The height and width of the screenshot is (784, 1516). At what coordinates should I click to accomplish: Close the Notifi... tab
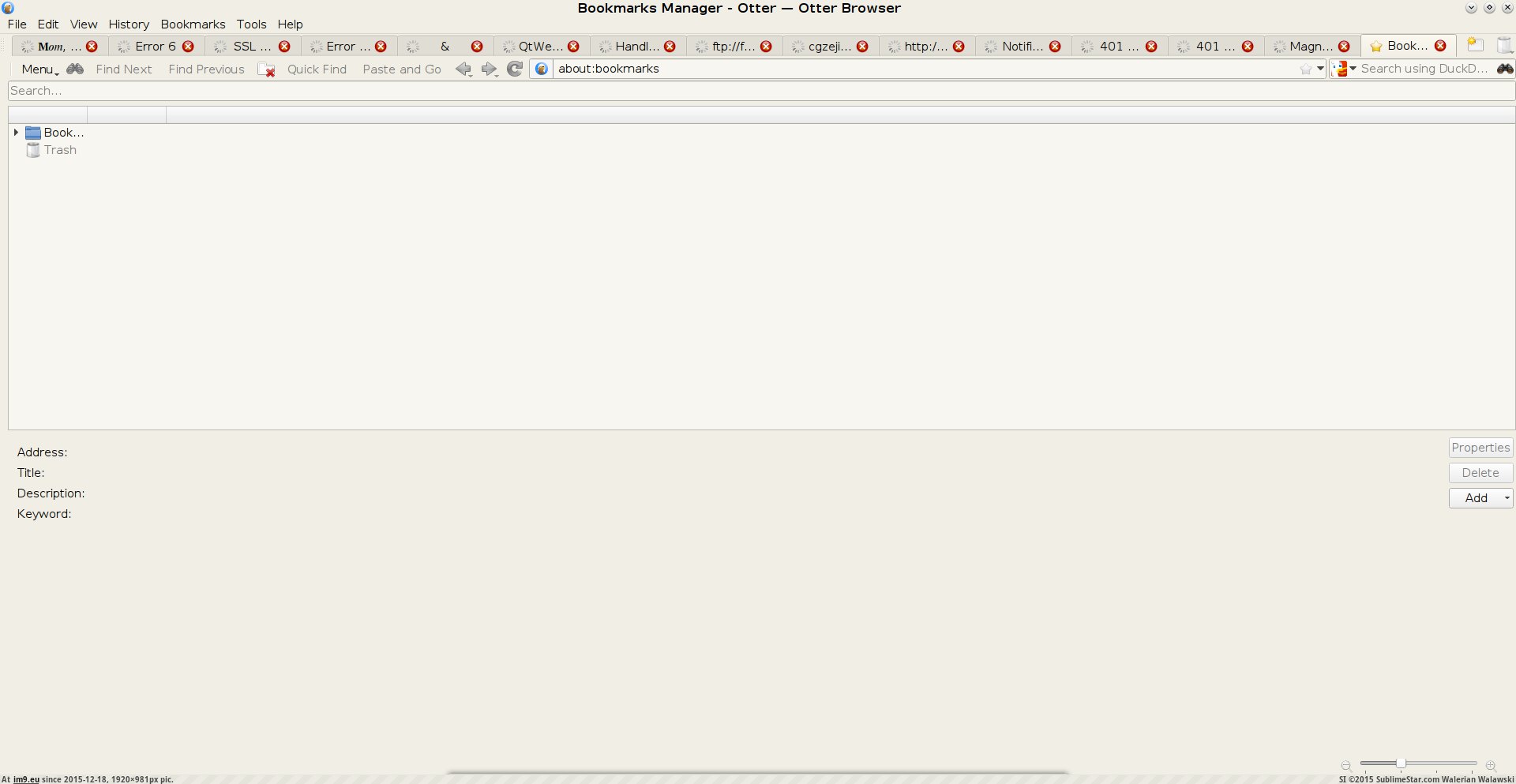(x=1055, y=47)
